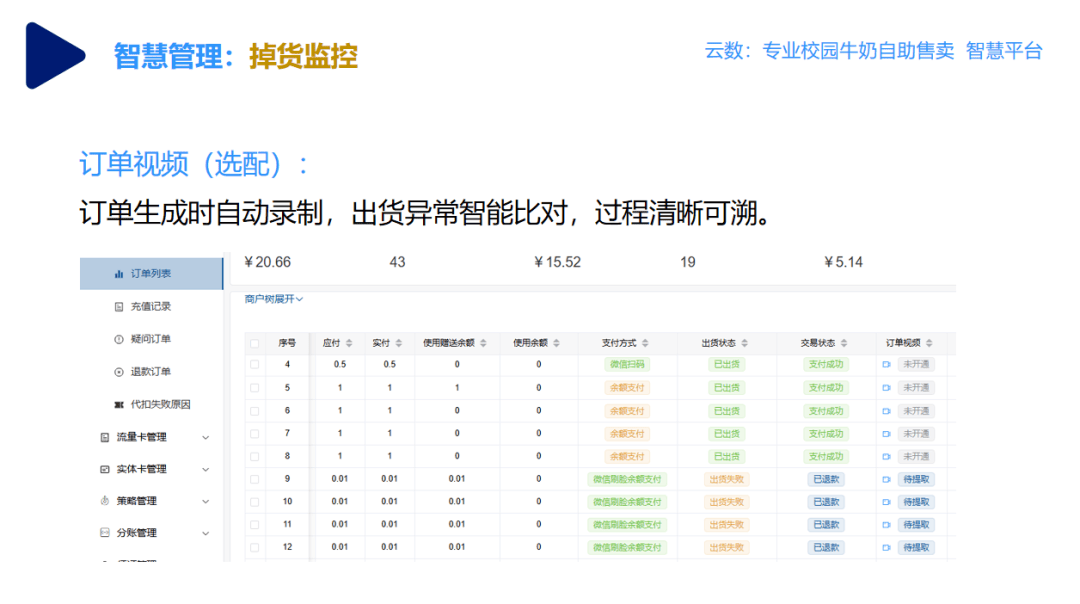Select the checkbox for order row 10
The width and height of the screenshot is (1080, 604).
pos(254,502)
